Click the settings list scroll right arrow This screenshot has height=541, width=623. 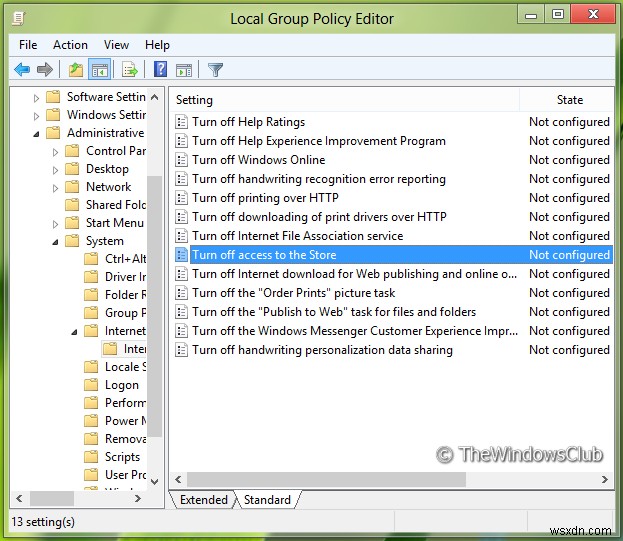point(605,479)
